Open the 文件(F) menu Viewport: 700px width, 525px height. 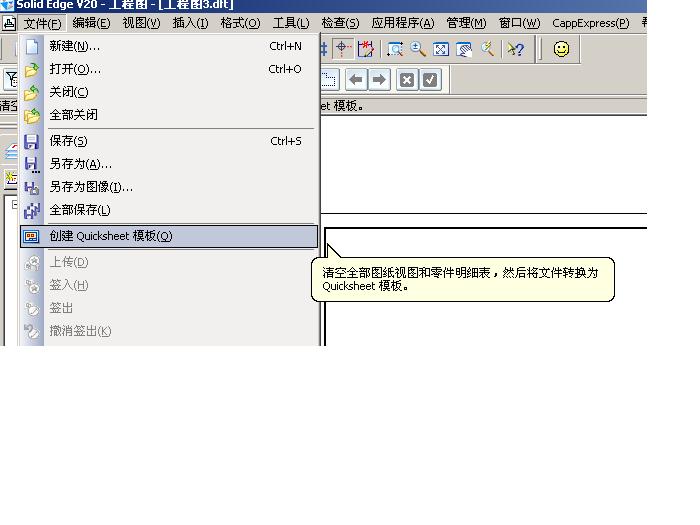pos(43,23)
